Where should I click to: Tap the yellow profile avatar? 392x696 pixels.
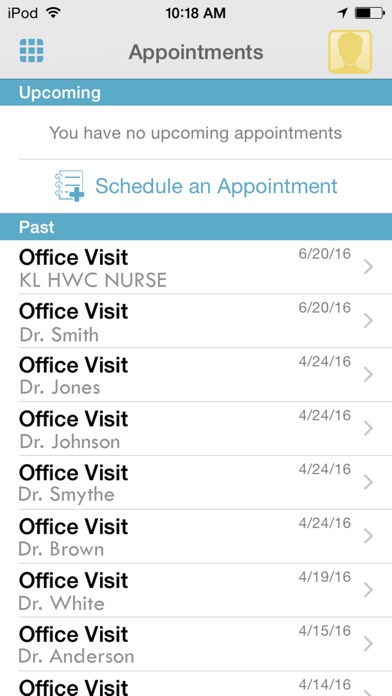(x=350, y=51)
